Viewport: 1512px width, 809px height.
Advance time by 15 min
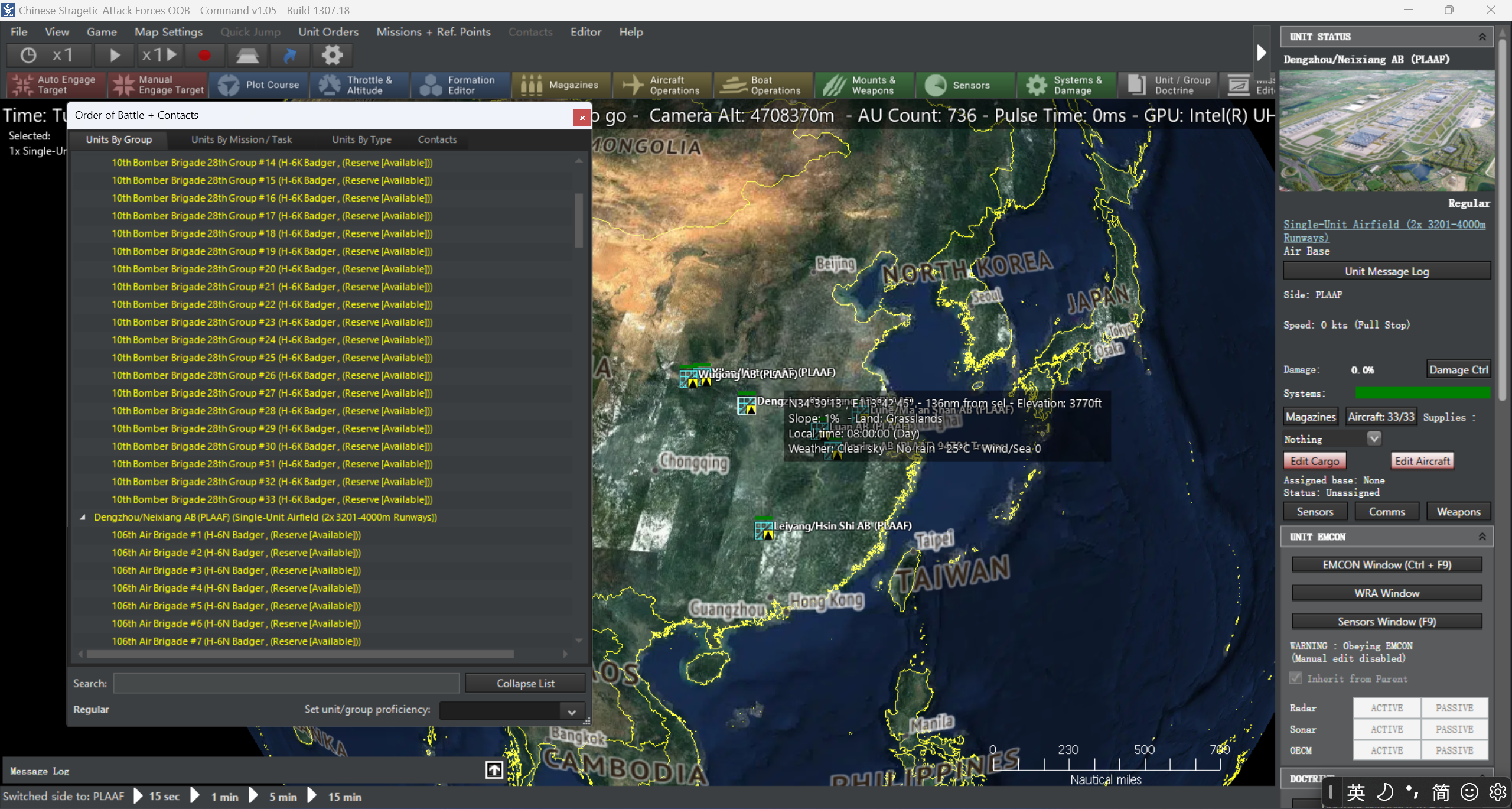334,797
